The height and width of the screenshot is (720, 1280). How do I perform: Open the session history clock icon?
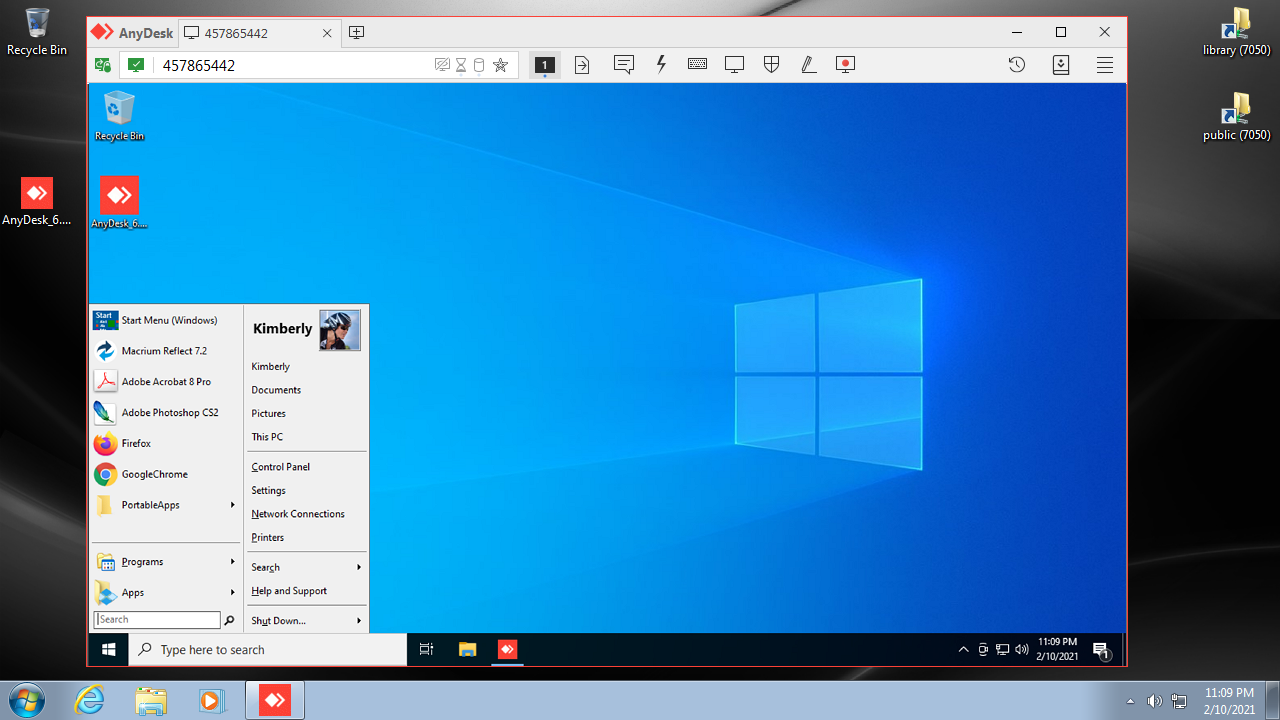(1016, 65)
